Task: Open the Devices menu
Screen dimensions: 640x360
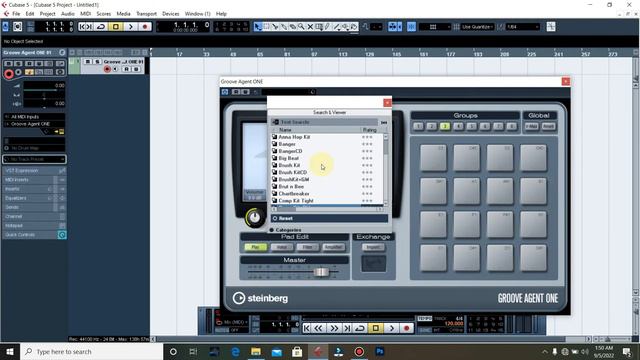Action: (171, 14)
